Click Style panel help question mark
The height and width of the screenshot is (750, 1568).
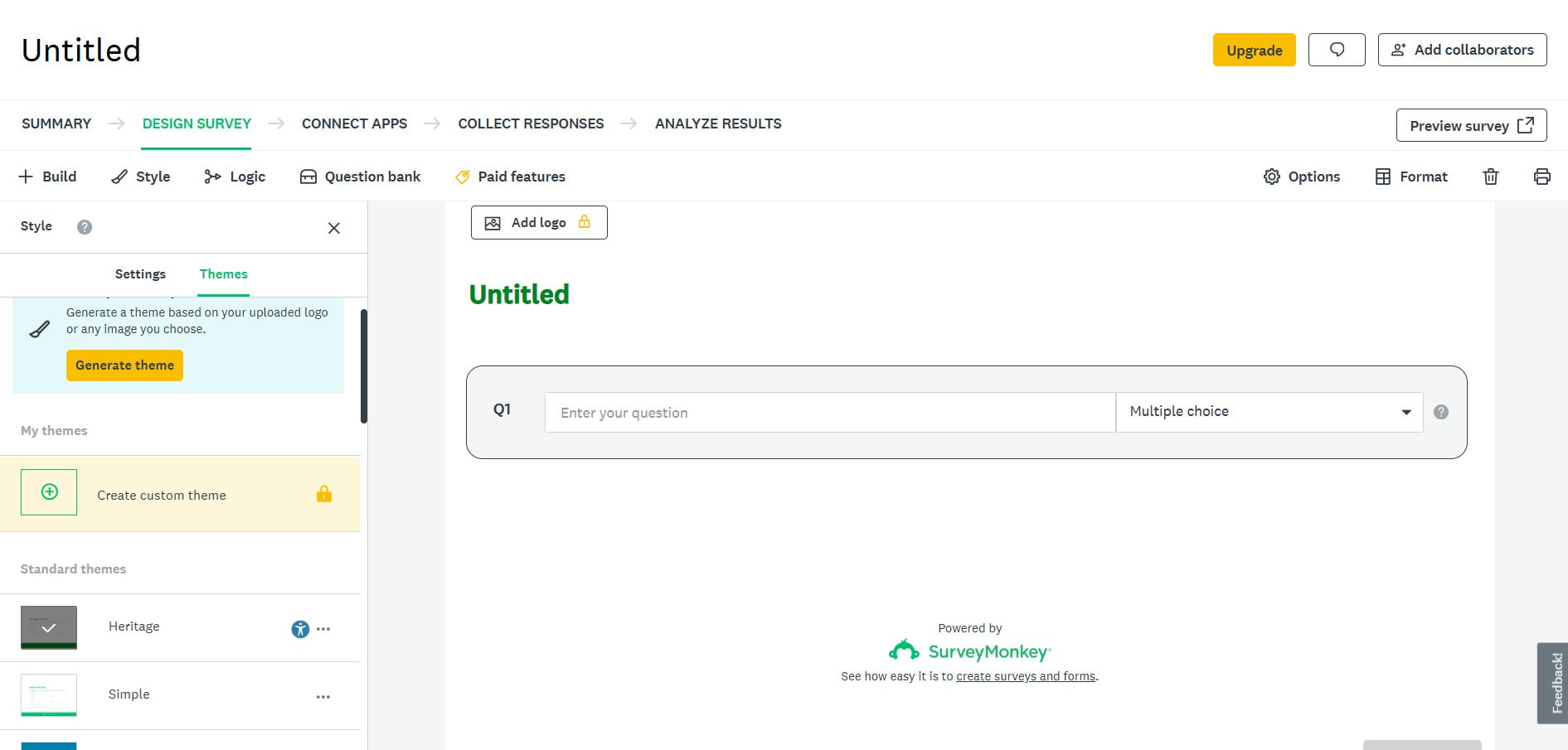point(85,227)
